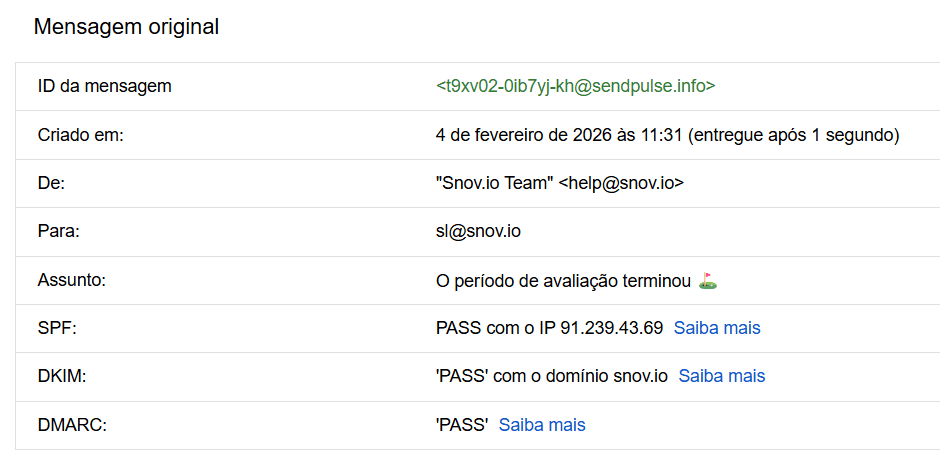Open the SPF Saiba mais link

[x=717, y=328]
